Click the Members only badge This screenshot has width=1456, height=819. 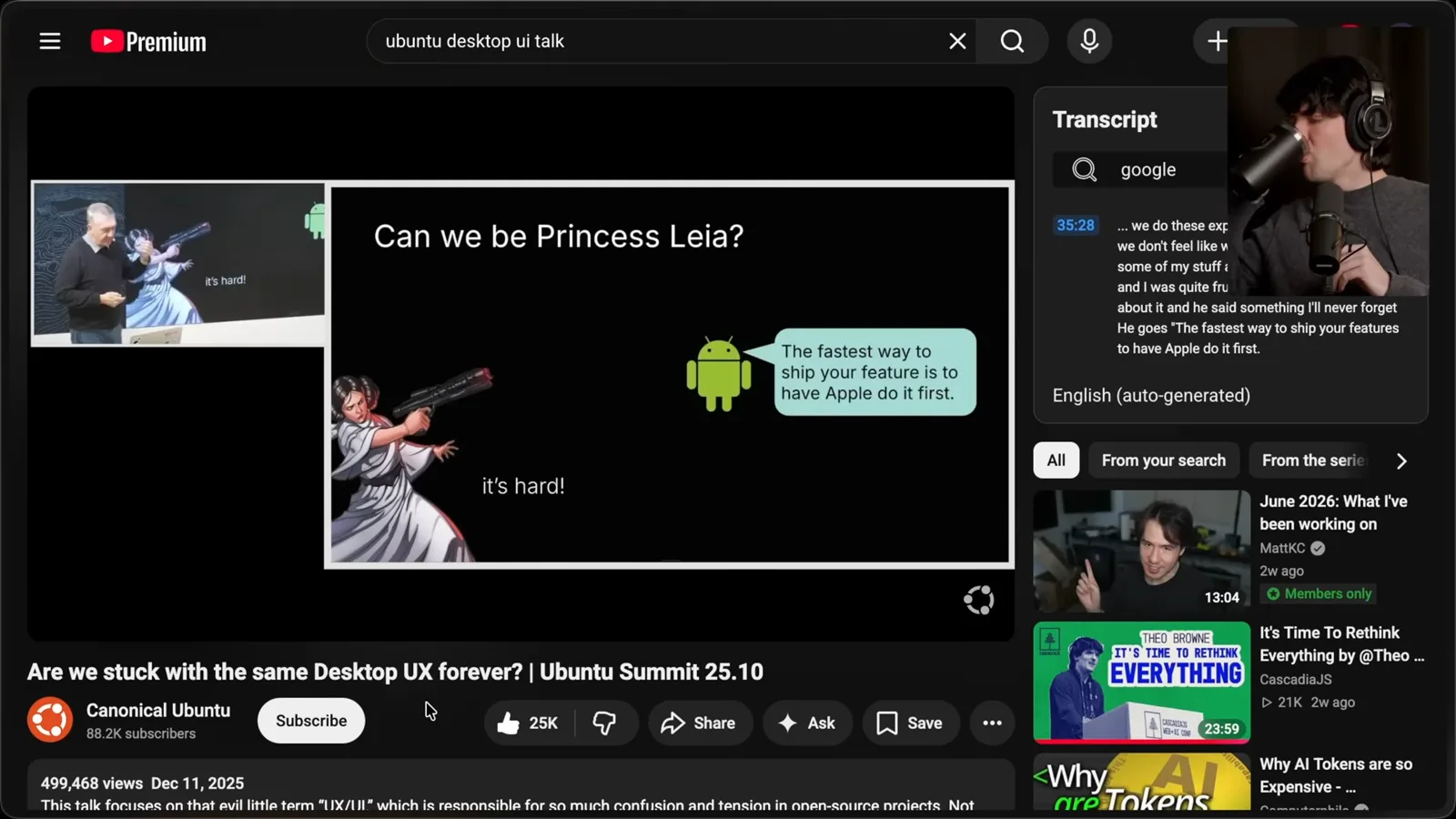click(1318, 593)
